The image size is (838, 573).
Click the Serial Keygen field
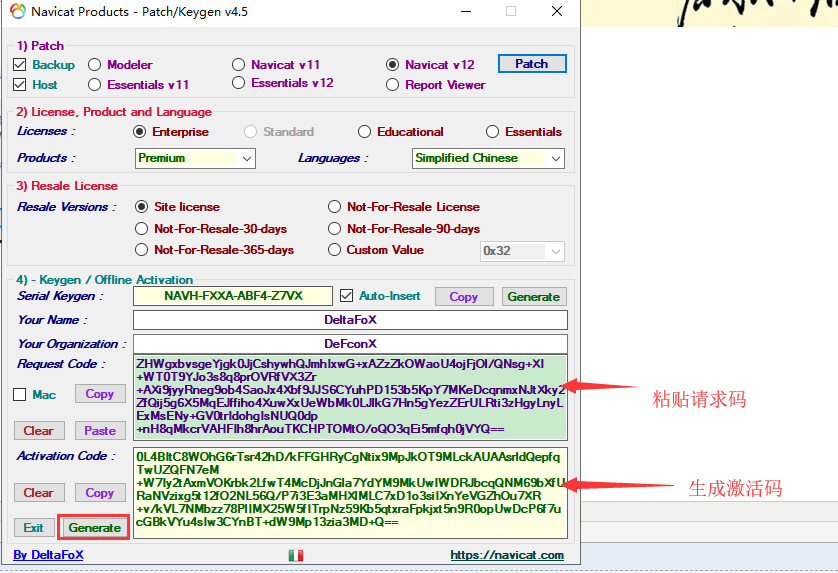click(233, 296)
